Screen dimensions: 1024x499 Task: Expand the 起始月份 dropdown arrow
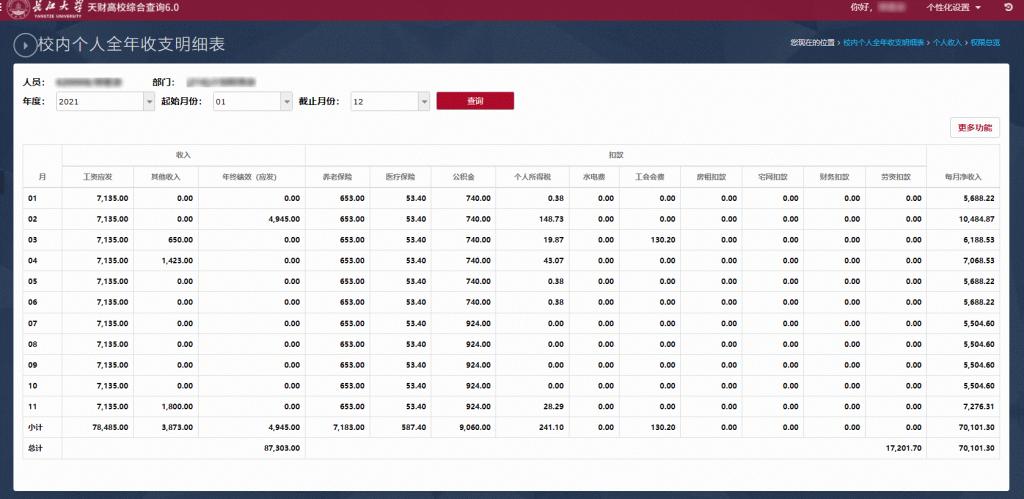(286, 102)
